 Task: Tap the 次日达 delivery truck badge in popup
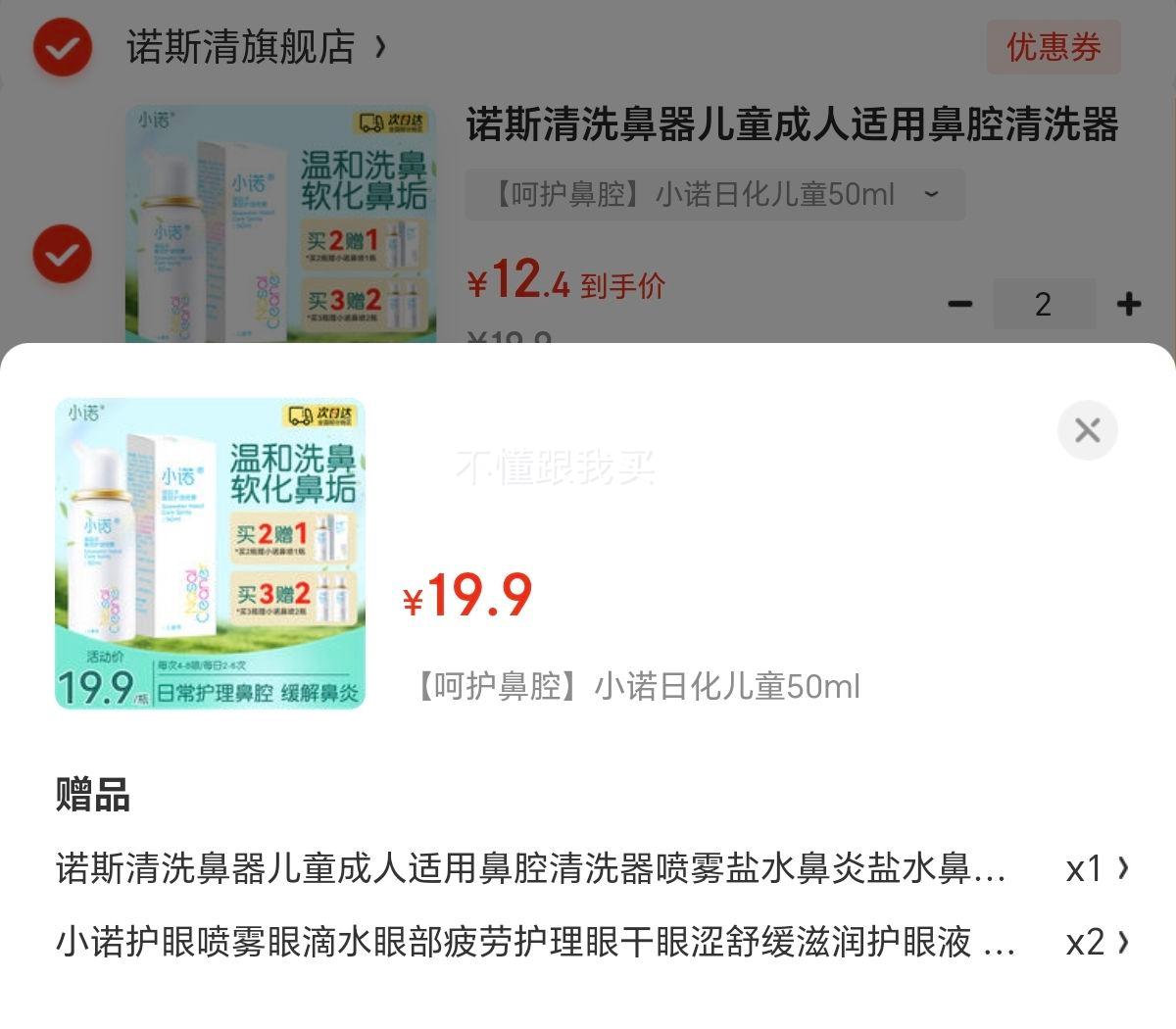coord(321,416)
